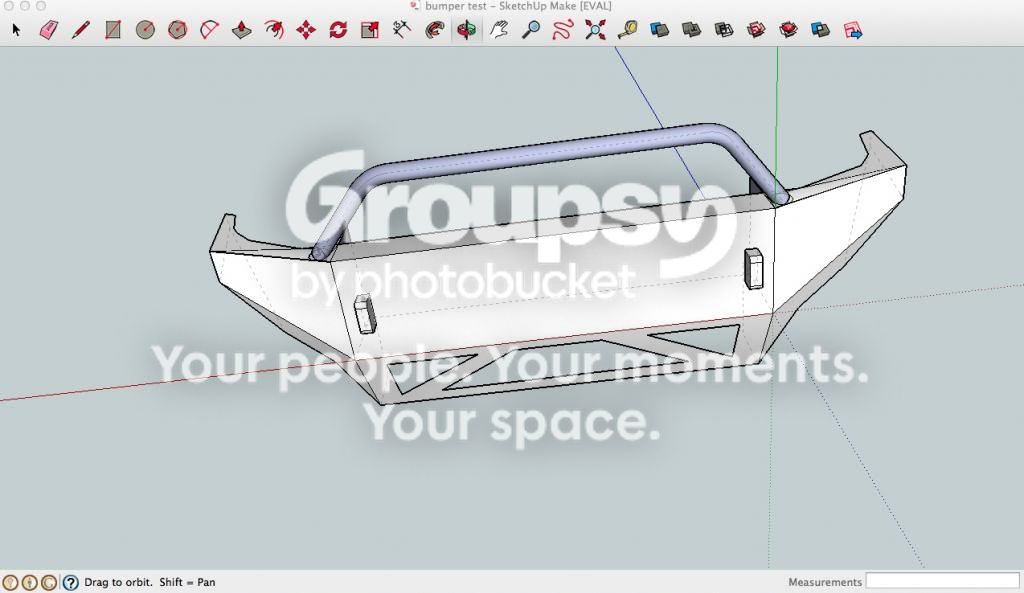The image size is (1024, 593).
Task: Choose the Offset tool
Action: point(274,30)
